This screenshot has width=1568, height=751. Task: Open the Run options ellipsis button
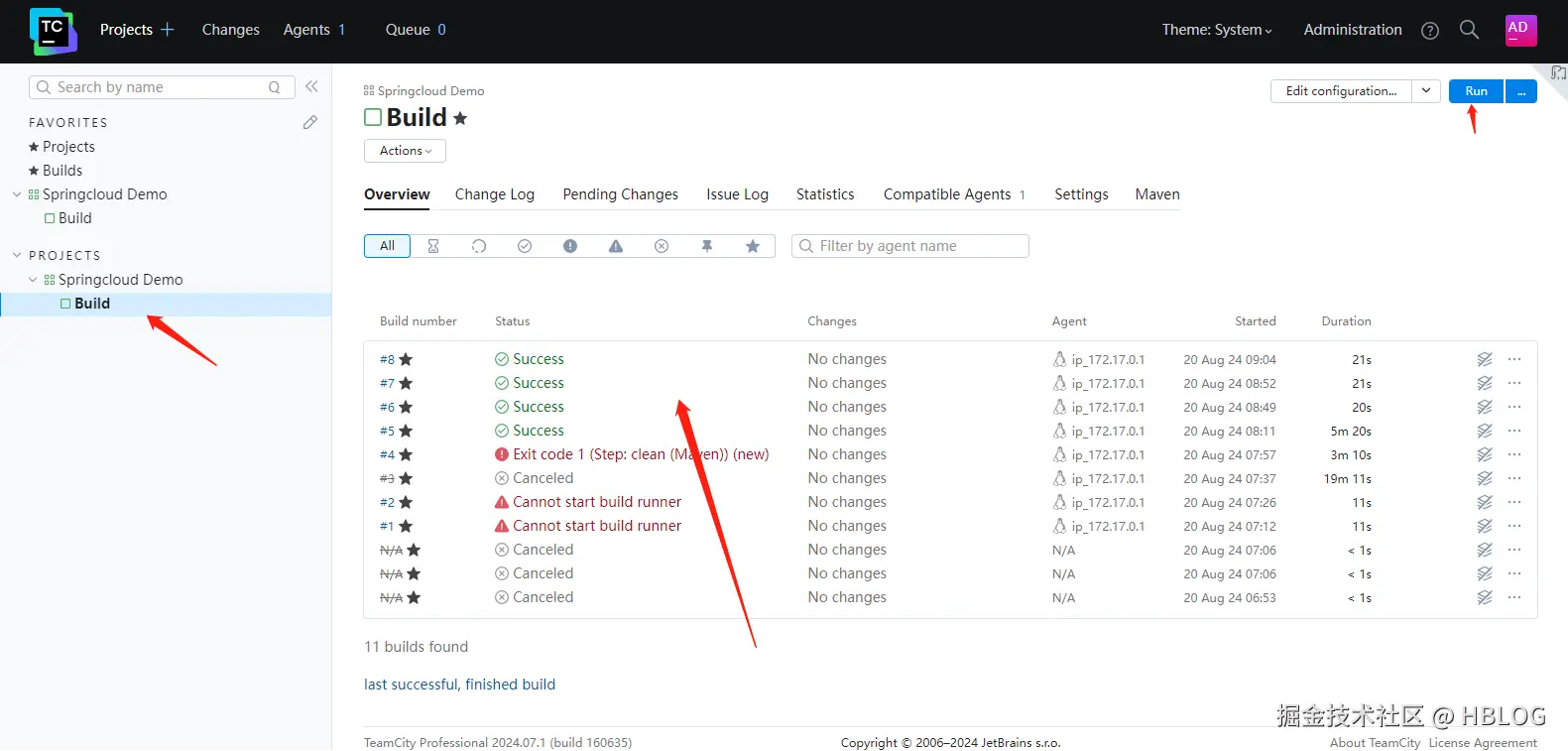pyautogui.click(x=1521, y=91)
